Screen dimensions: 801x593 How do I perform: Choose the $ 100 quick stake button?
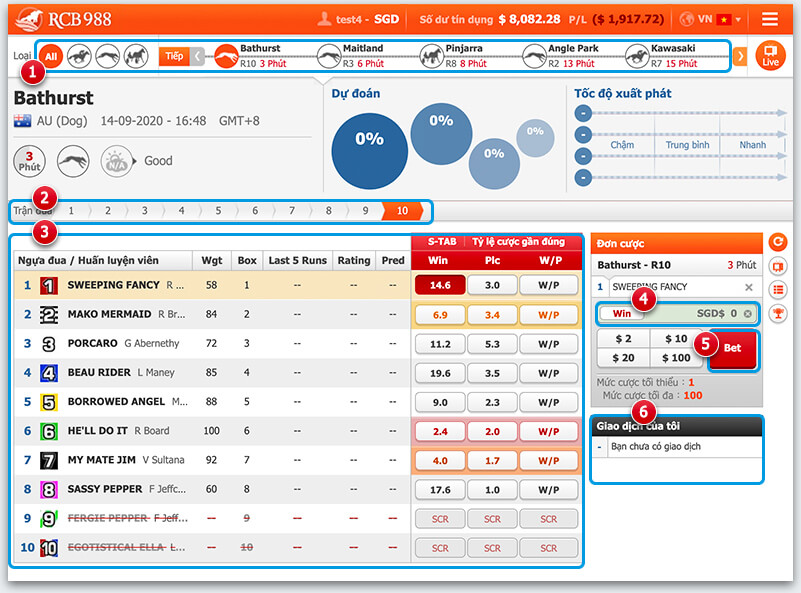pyautogui.click(x=676, y=358)
